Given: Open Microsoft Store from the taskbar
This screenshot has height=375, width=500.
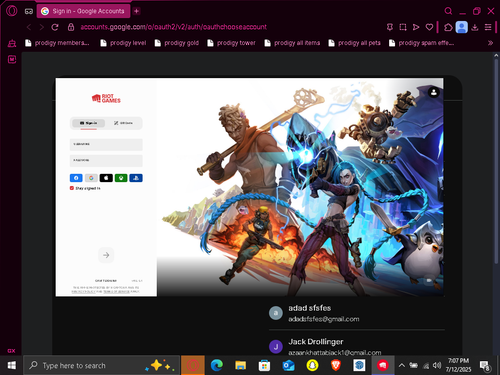Looking at the screenshot, I should (x=264, y=365).
